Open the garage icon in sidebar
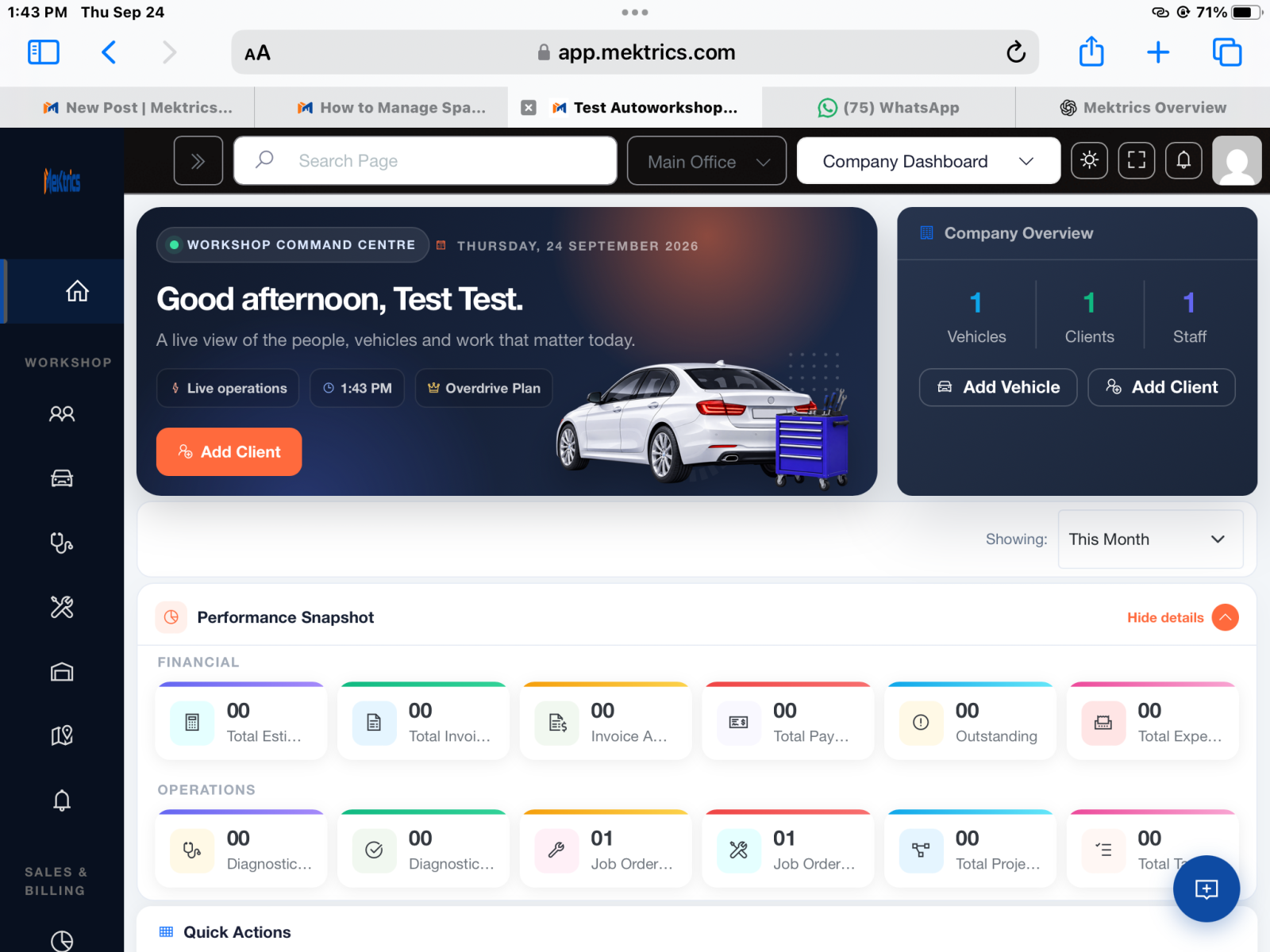 point(62,672)
